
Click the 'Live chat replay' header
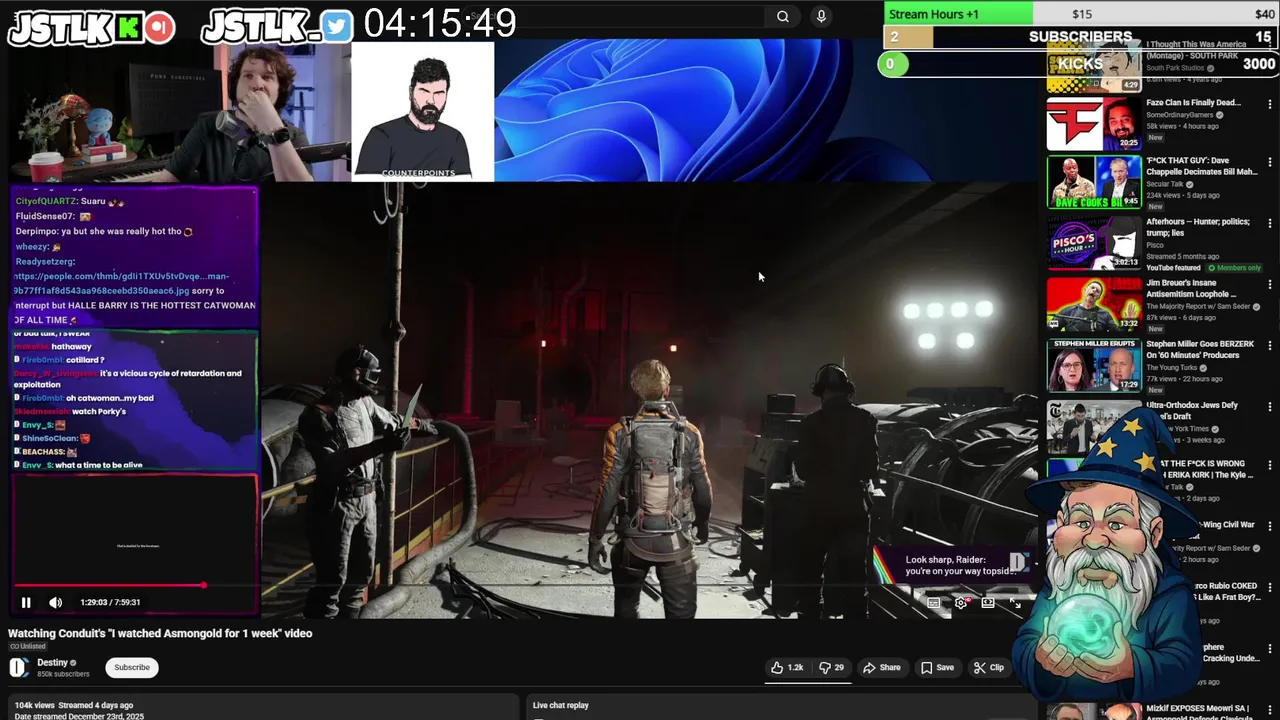click(x=561, y=705)
